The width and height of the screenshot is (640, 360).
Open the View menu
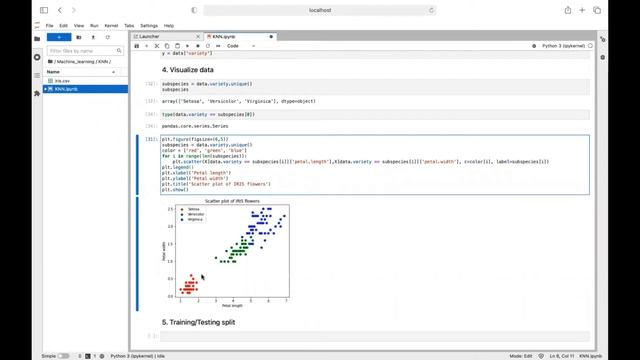point(79,26)
